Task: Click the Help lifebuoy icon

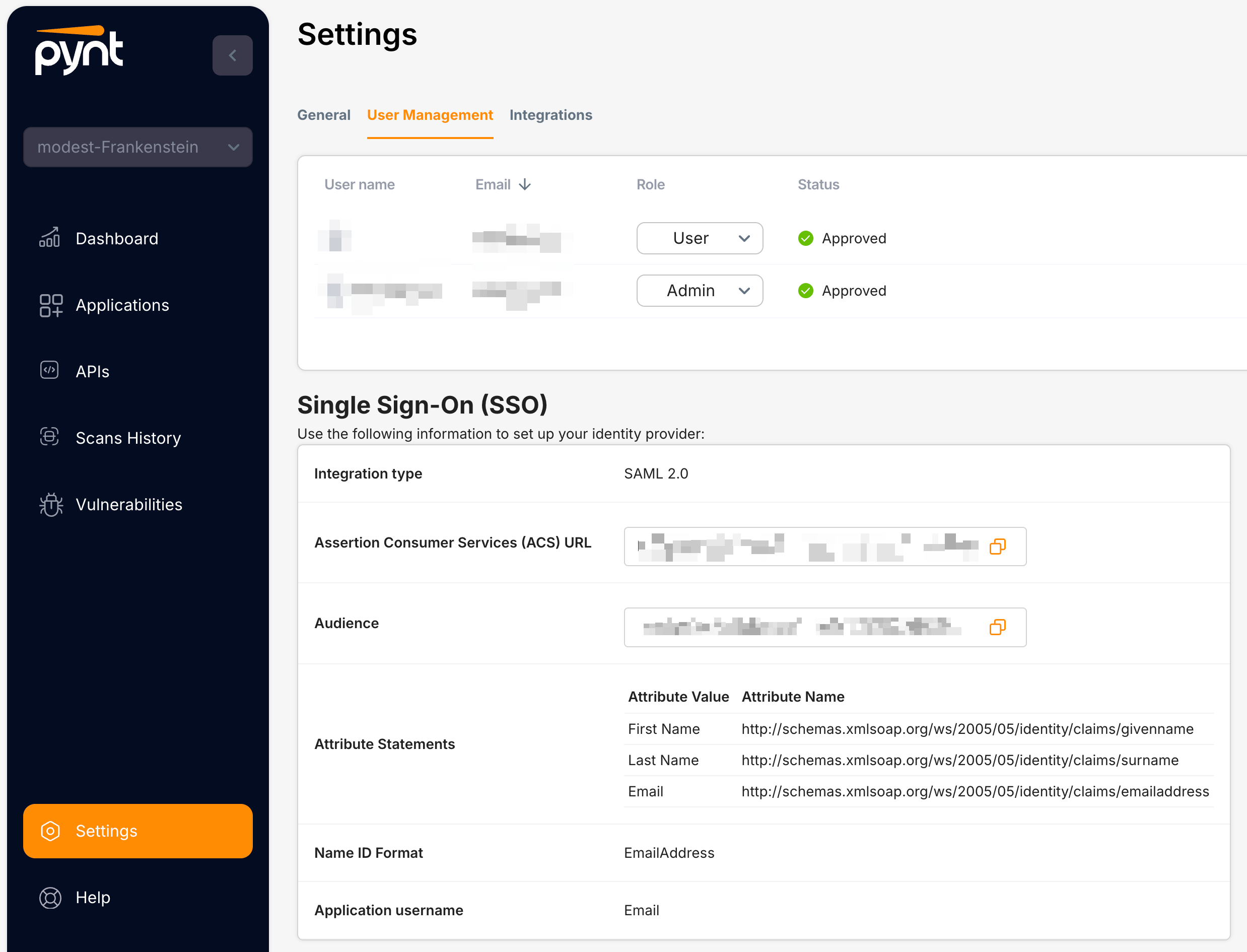Action: click(50, 898)
